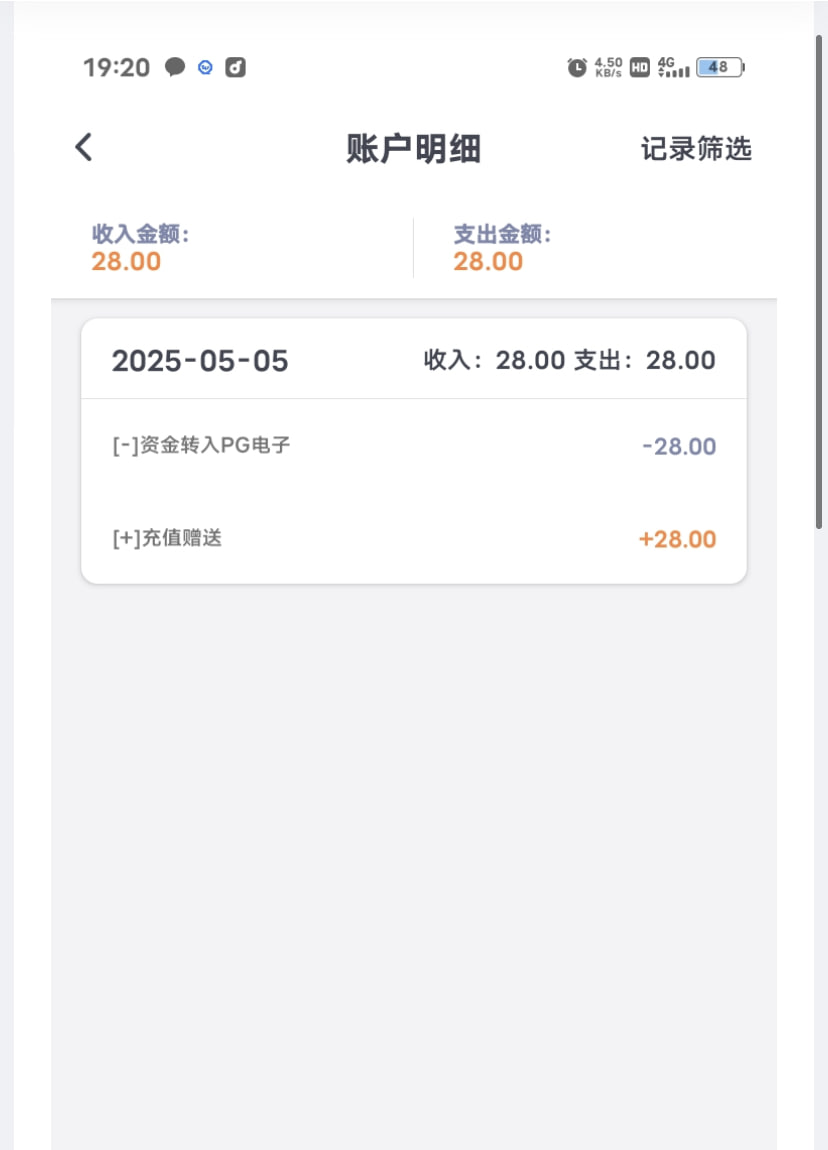Screen dimensions: 828x1150
Task: Click the chat bubble notification icon
Action: [x=175, y=67]
